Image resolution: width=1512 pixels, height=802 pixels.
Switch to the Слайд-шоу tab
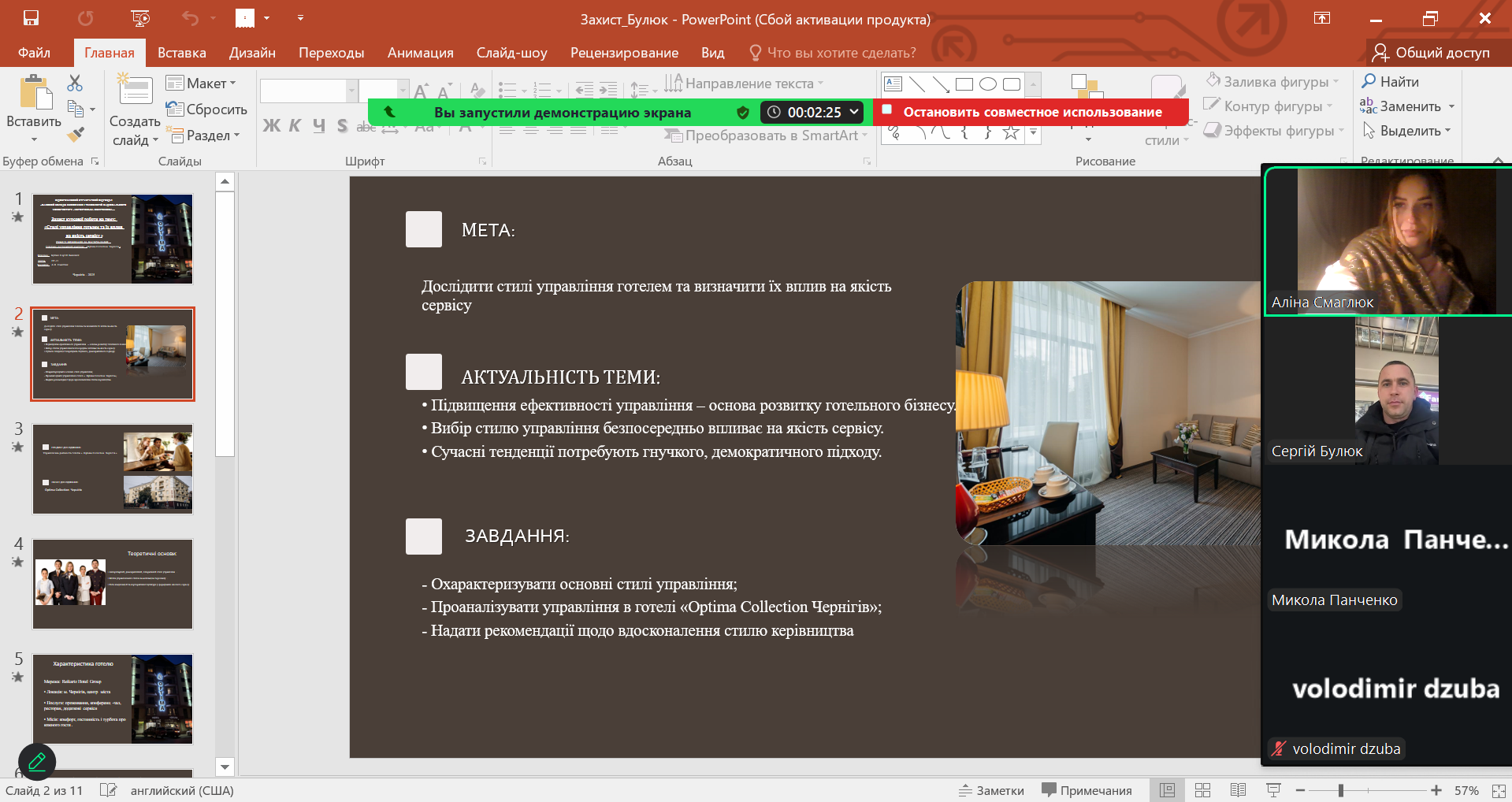pyautogui.click(x=511, y=53)
